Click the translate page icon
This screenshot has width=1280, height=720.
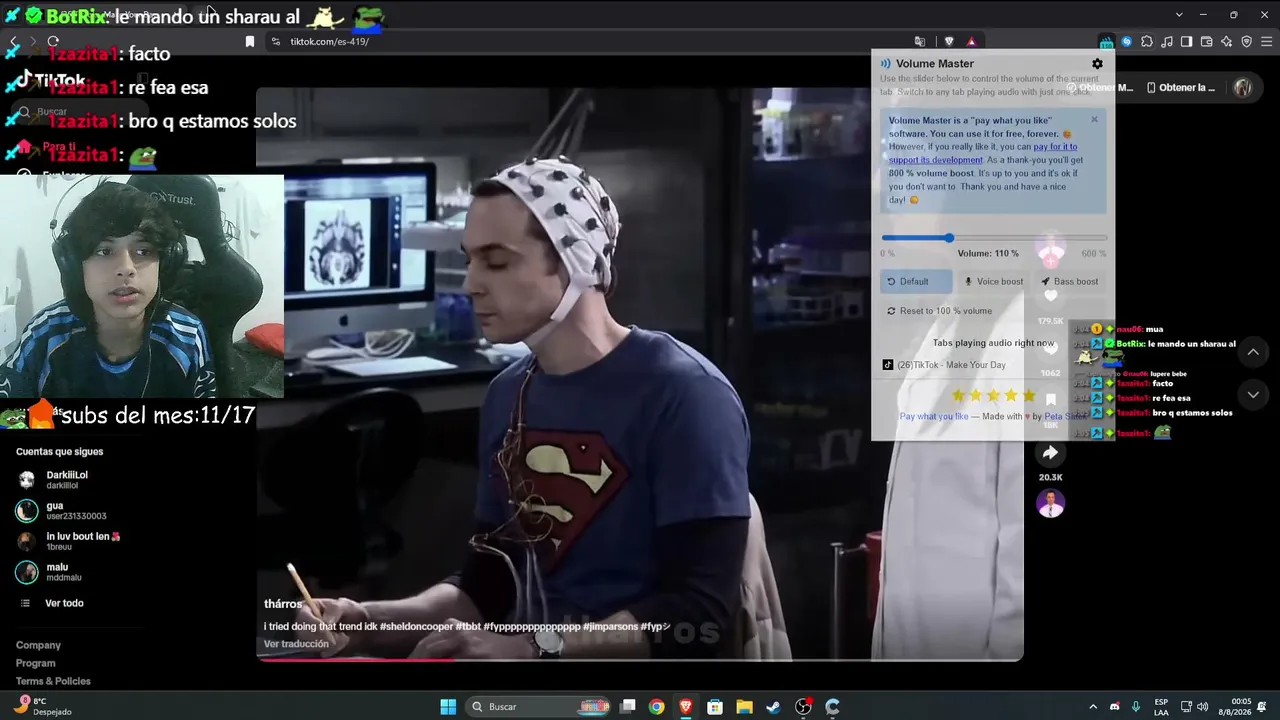(x=920, y=42)
